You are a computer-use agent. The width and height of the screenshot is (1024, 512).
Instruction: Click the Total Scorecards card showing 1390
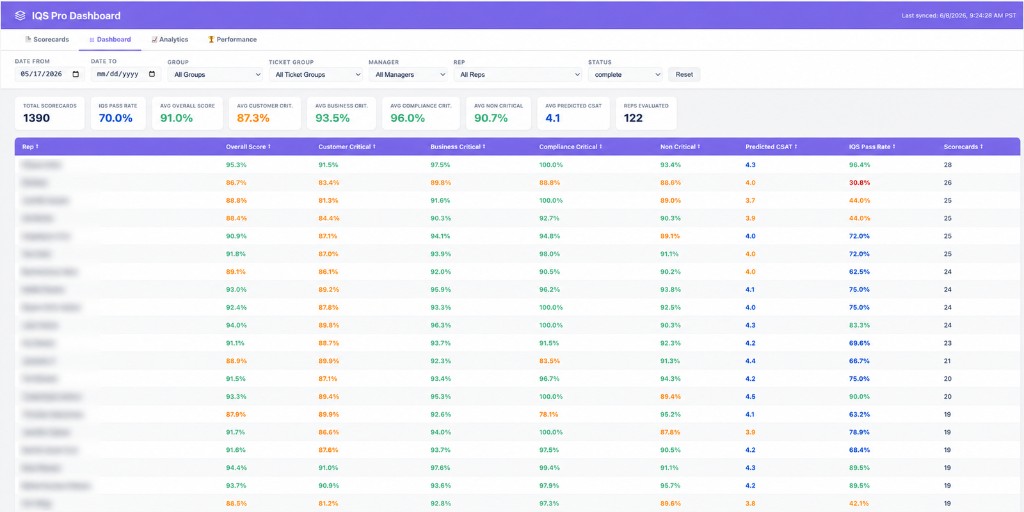[x=50, y=113]
